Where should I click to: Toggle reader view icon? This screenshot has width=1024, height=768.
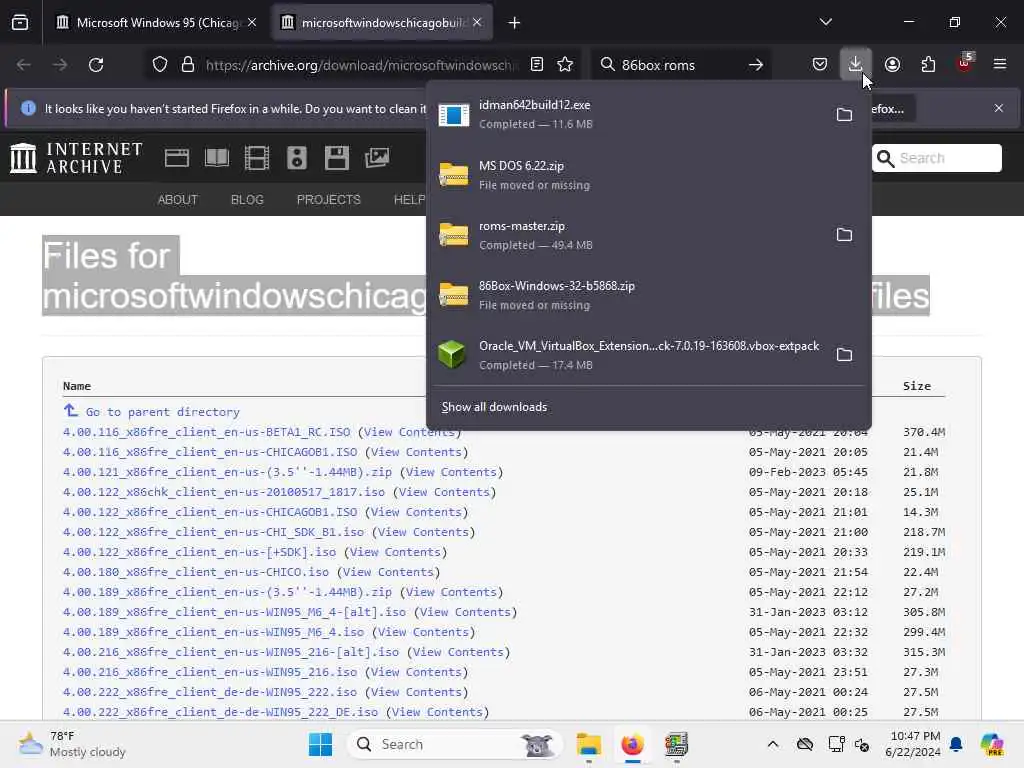click(x=537, y=65)
